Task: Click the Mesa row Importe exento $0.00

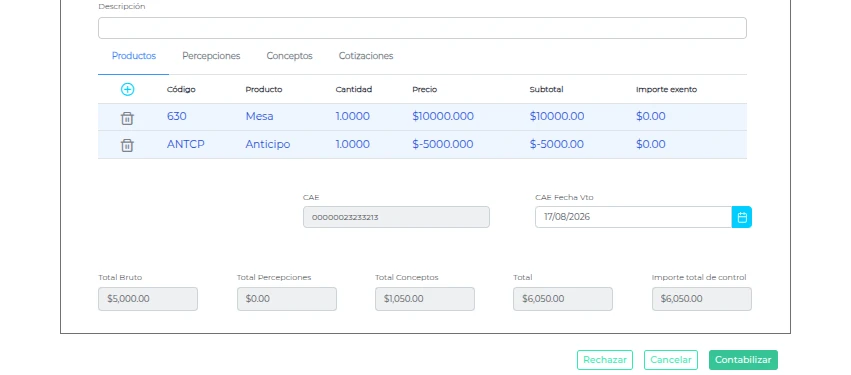Action: coord(651,117)
